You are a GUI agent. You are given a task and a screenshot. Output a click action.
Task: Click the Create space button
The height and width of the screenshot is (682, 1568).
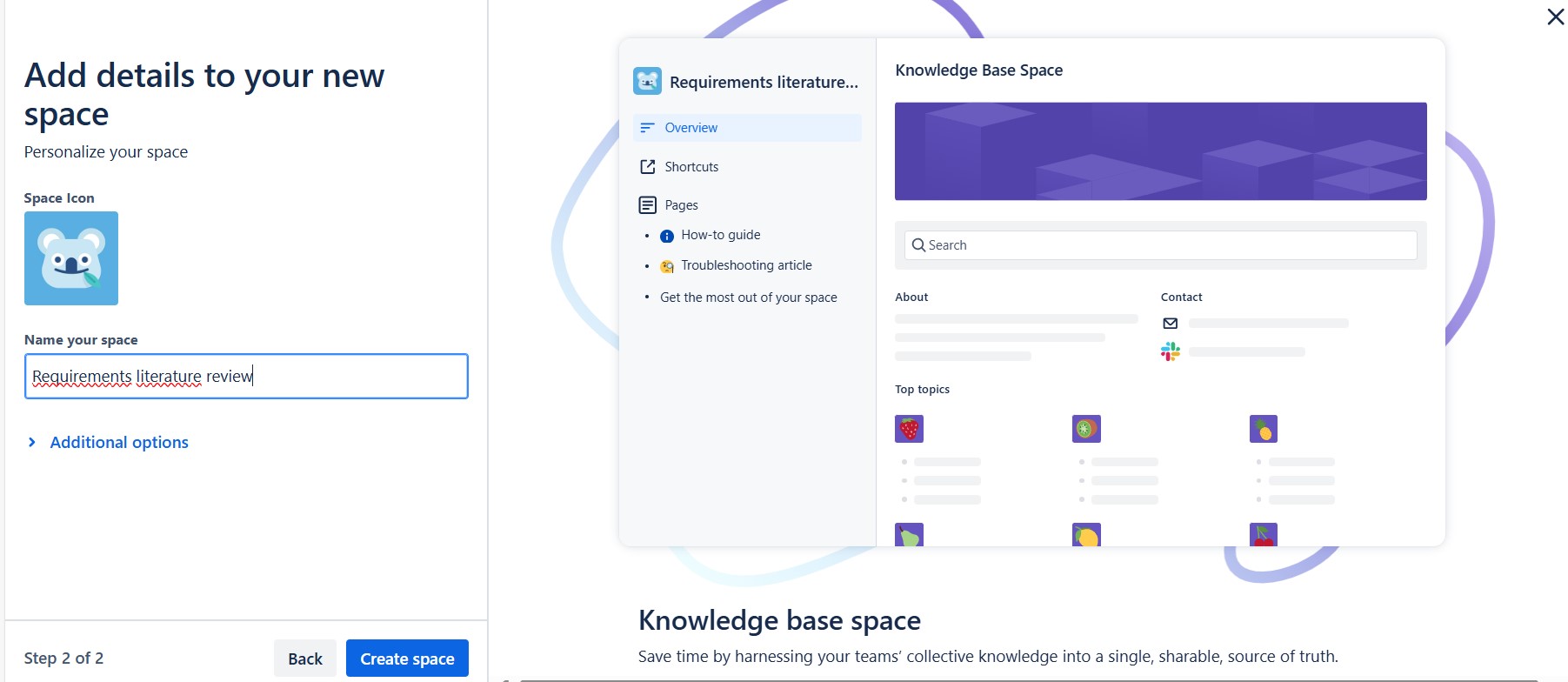pyautogui.click(x=407, y=659)
